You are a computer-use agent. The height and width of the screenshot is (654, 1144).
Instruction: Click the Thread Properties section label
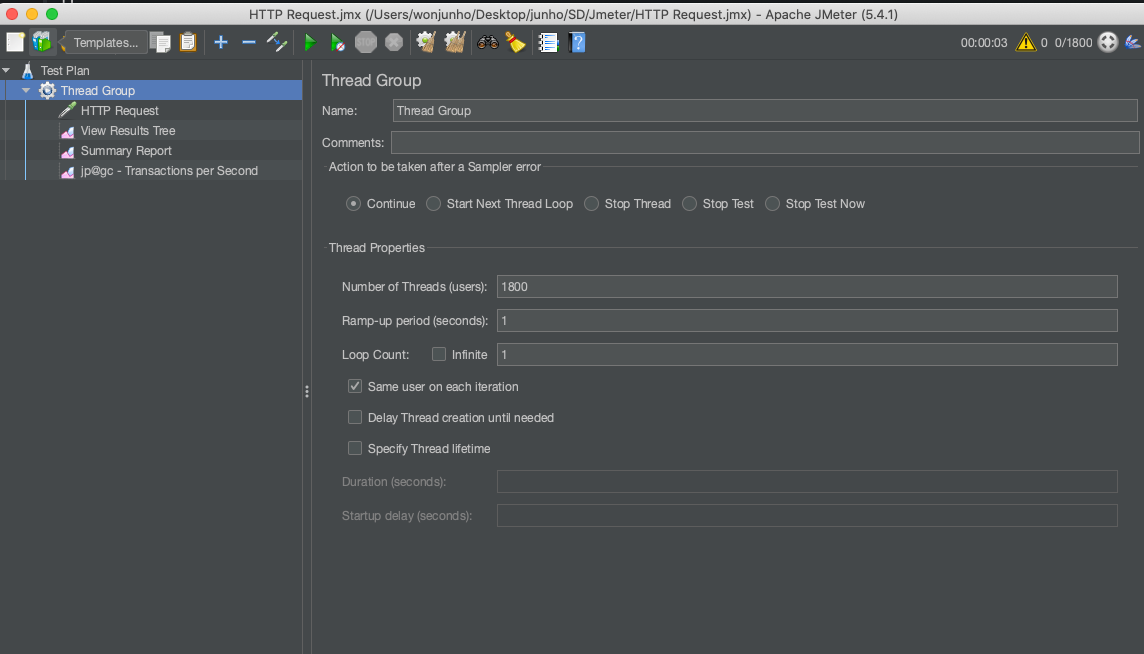376,248
